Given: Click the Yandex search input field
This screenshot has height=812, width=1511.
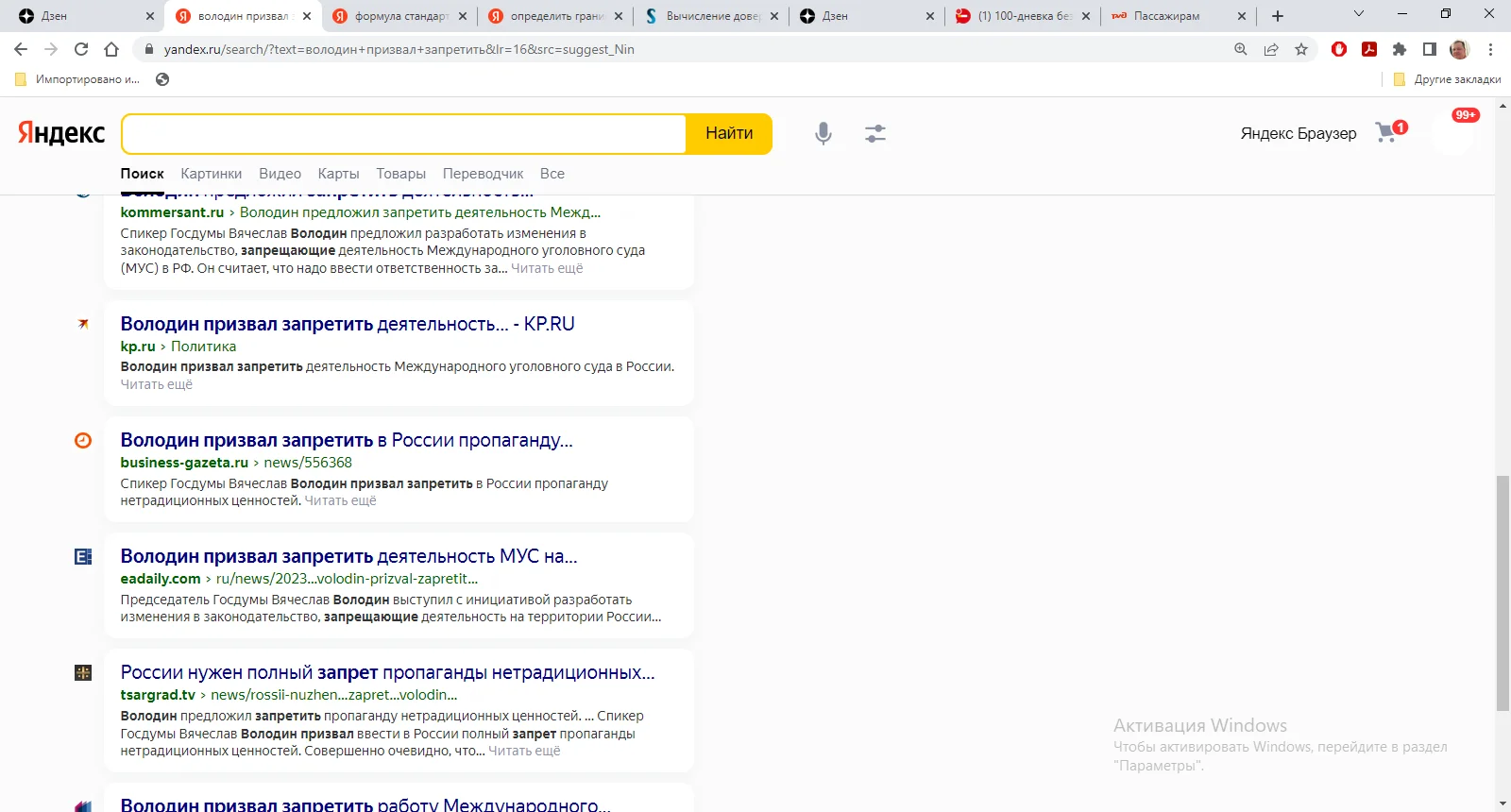Looking at the screenshot, I should click(404, 134).
